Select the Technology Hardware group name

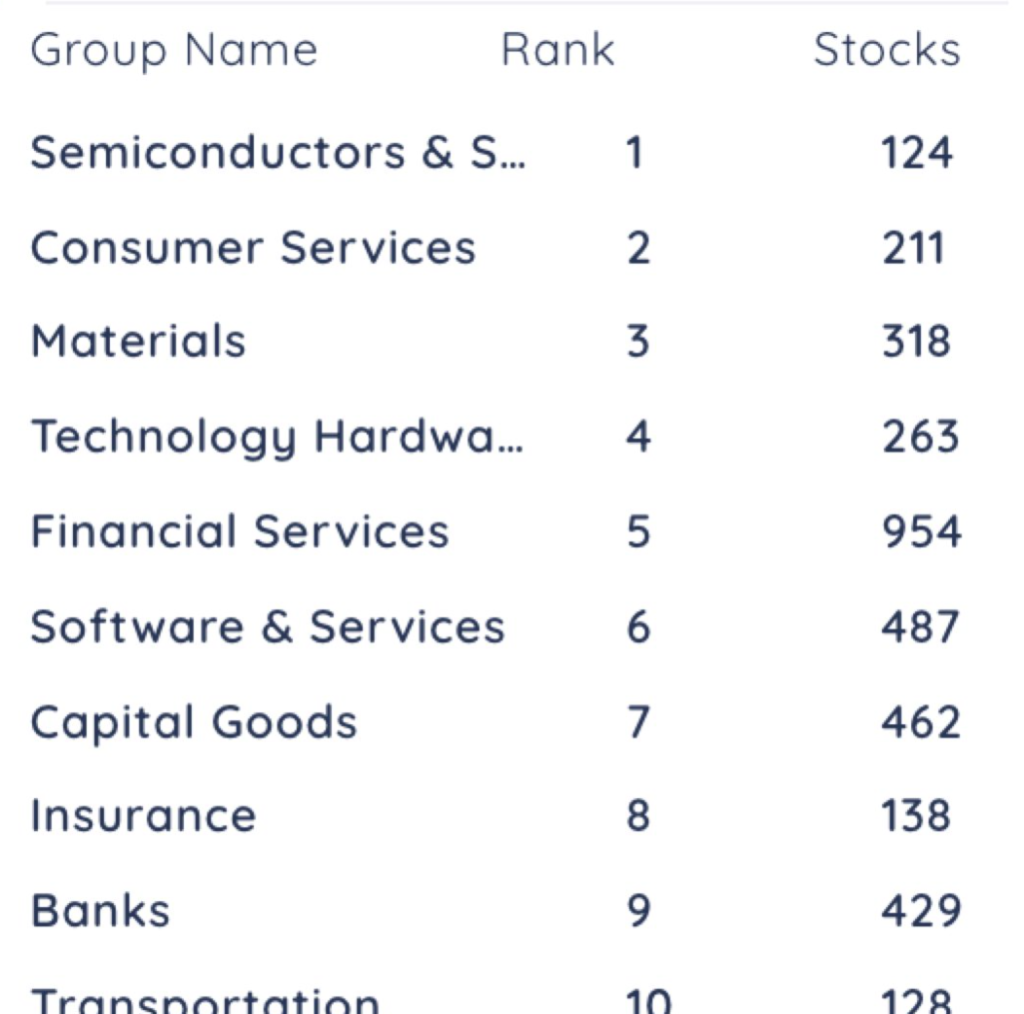coord(276,437)
